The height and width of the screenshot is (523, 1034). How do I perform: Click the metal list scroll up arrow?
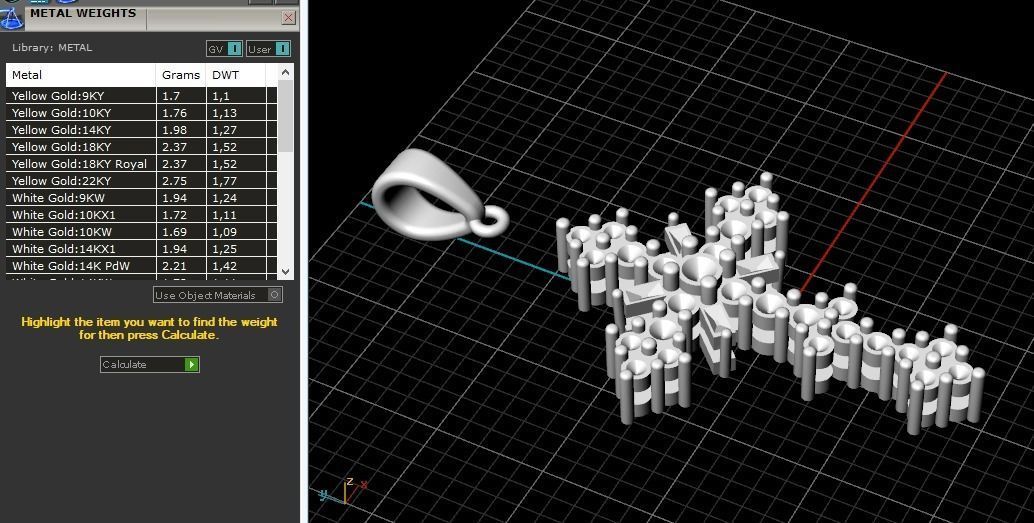pos(285,73)
